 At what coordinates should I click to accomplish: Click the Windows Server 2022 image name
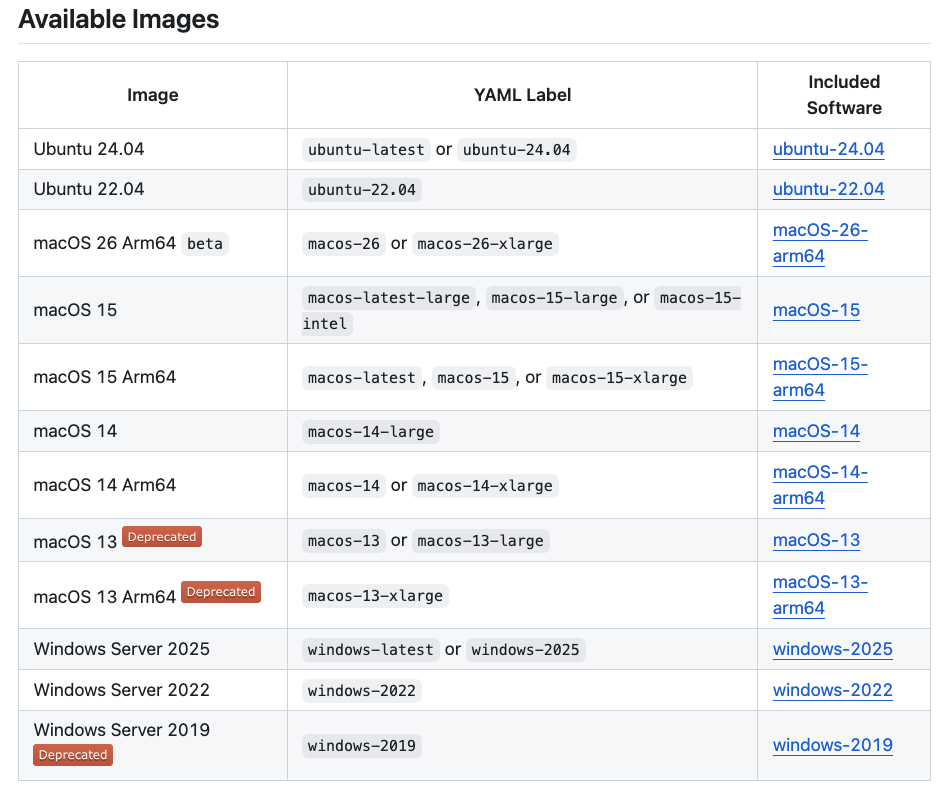122,690
